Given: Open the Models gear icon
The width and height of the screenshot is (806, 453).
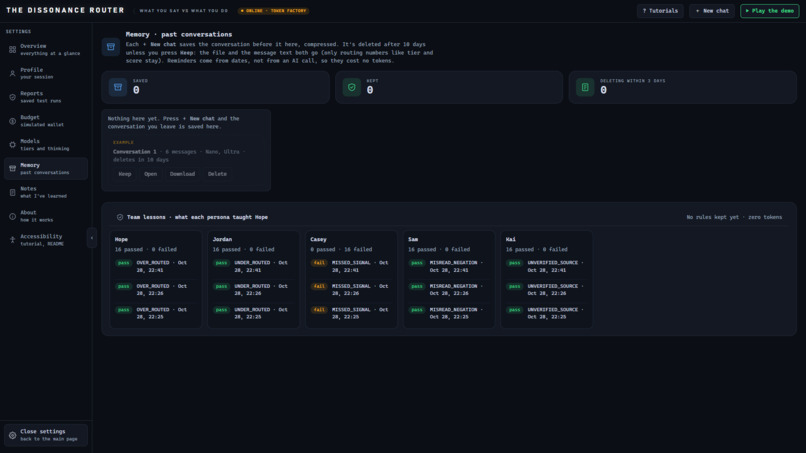Looking at the screenshot, I should coord(12,144).
